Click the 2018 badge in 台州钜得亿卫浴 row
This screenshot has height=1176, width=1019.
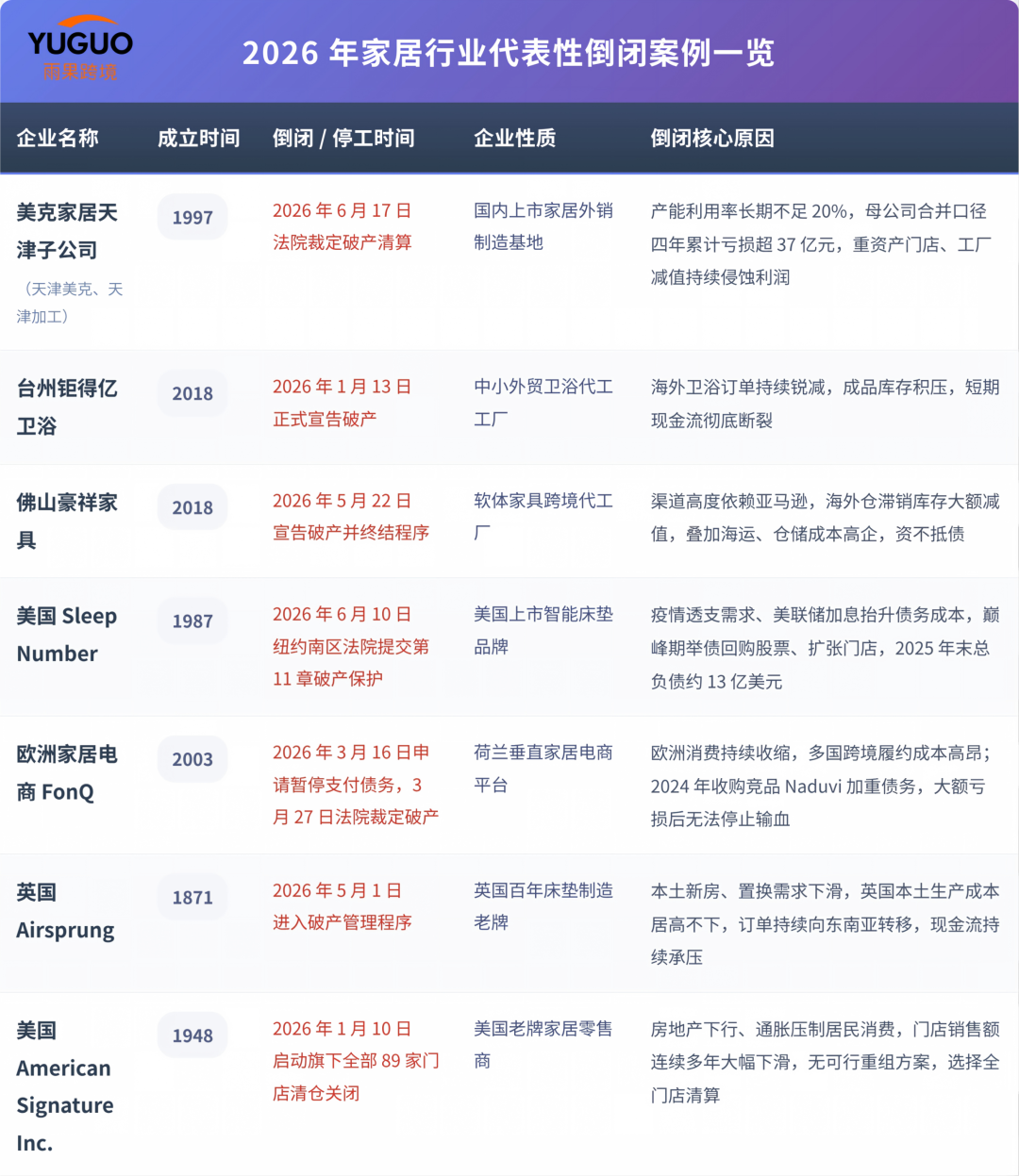tap(192, 393)
